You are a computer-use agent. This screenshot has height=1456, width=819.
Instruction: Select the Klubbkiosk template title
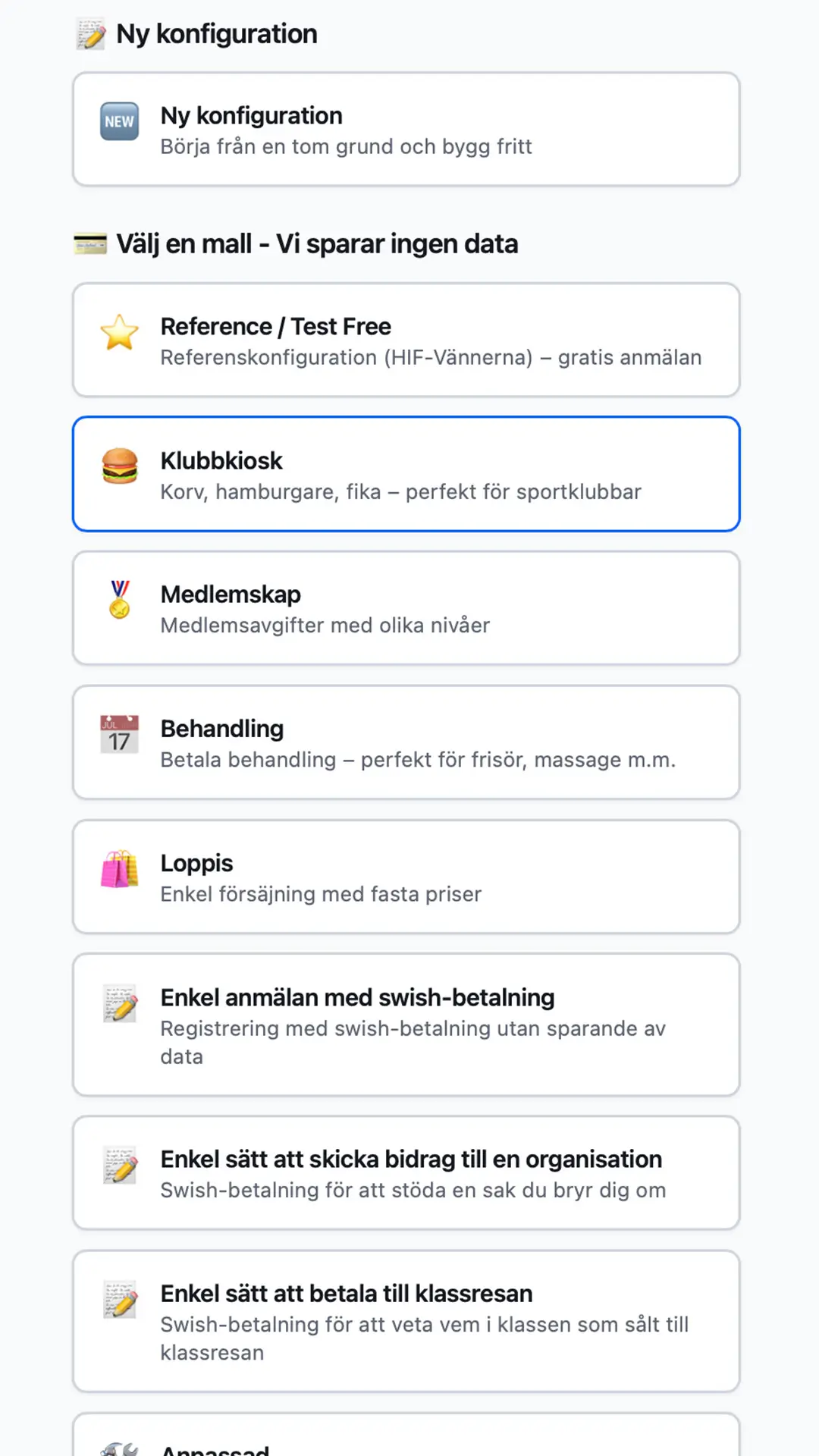(x=221, y=461)
